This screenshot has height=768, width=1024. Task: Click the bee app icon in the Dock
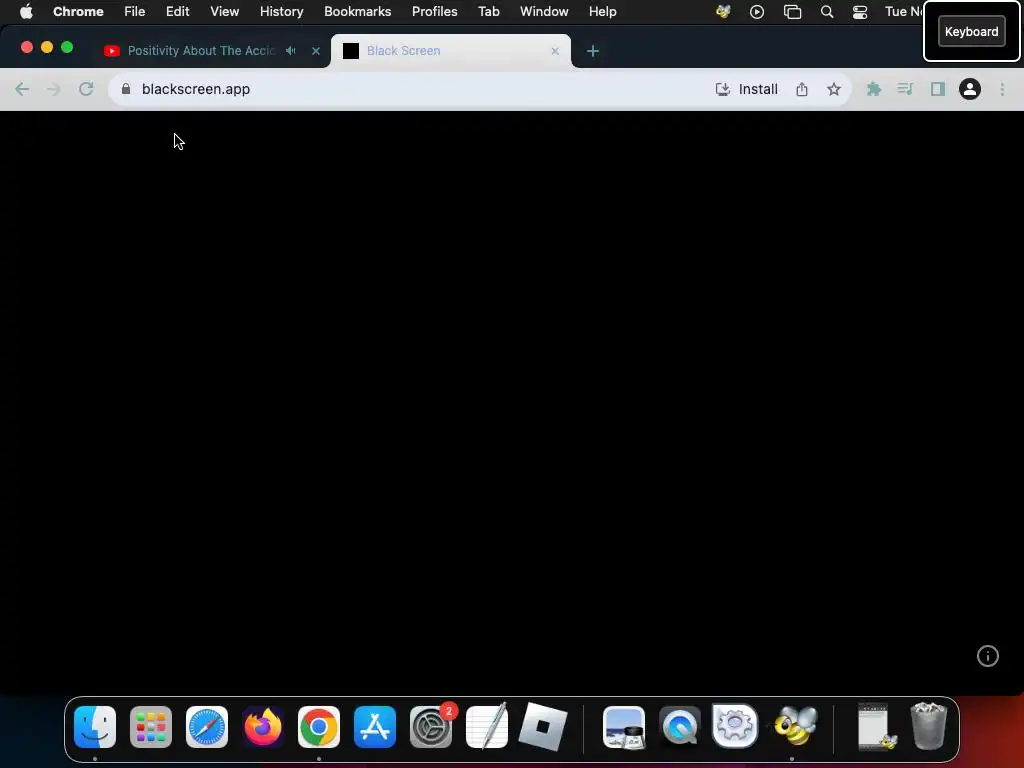click(794, 726)
